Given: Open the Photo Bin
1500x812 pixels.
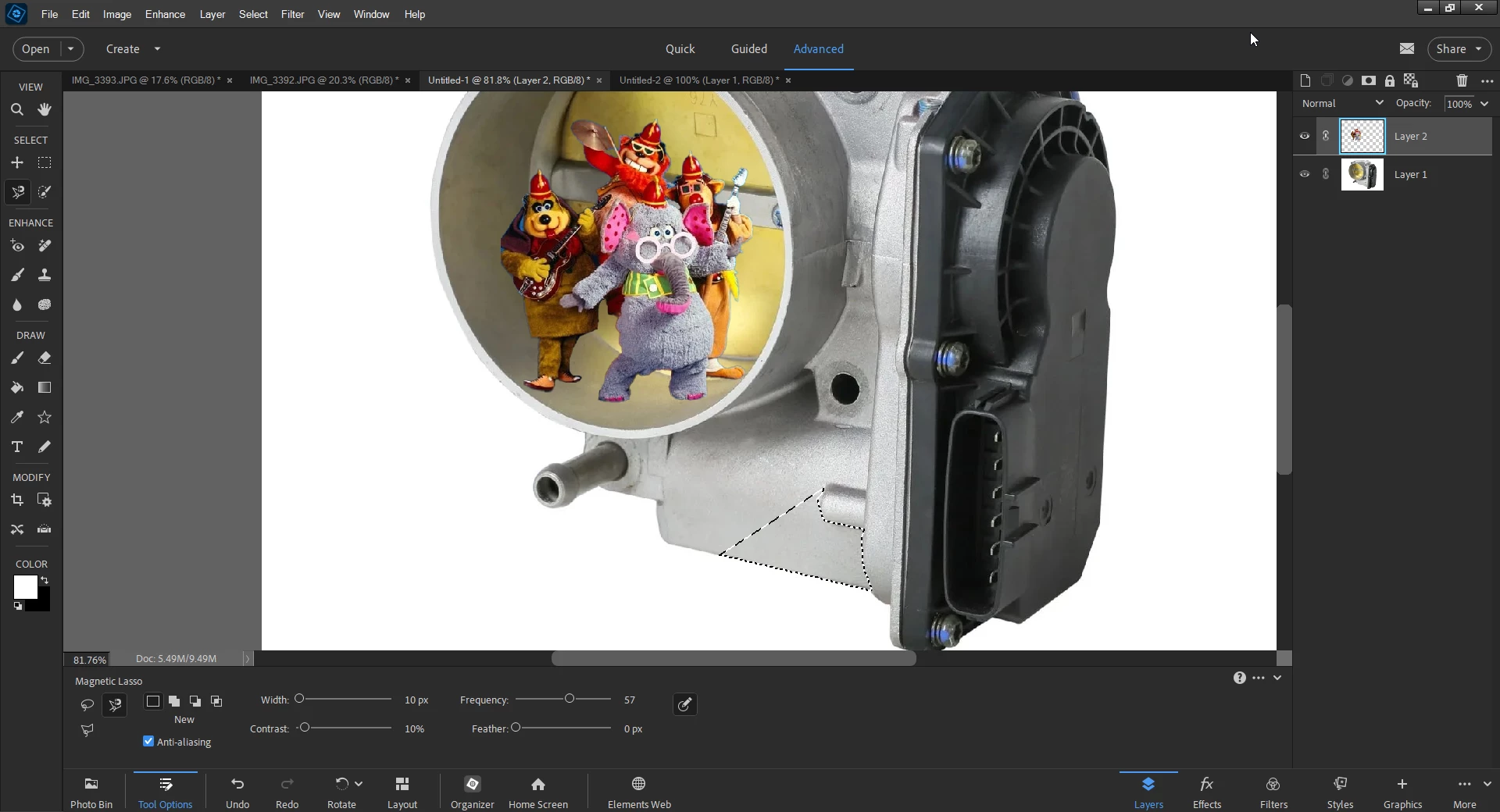Looking at the screenshot, I should (x=91, y=792).
